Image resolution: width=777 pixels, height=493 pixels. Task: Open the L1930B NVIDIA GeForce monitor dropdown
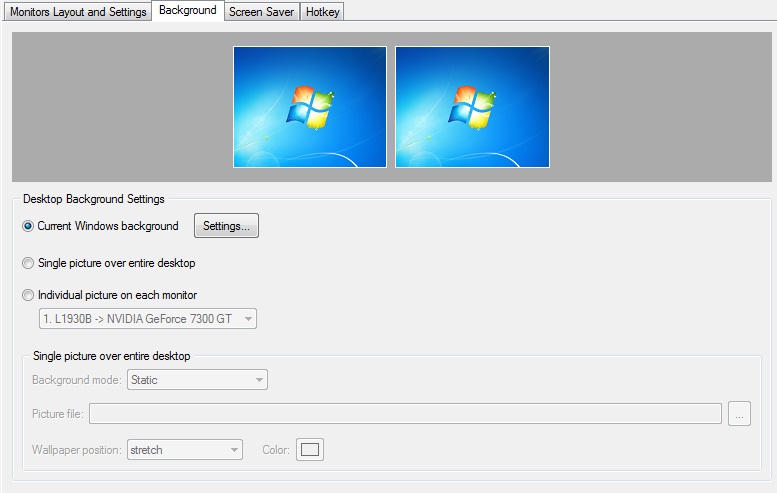coord(148,319)
